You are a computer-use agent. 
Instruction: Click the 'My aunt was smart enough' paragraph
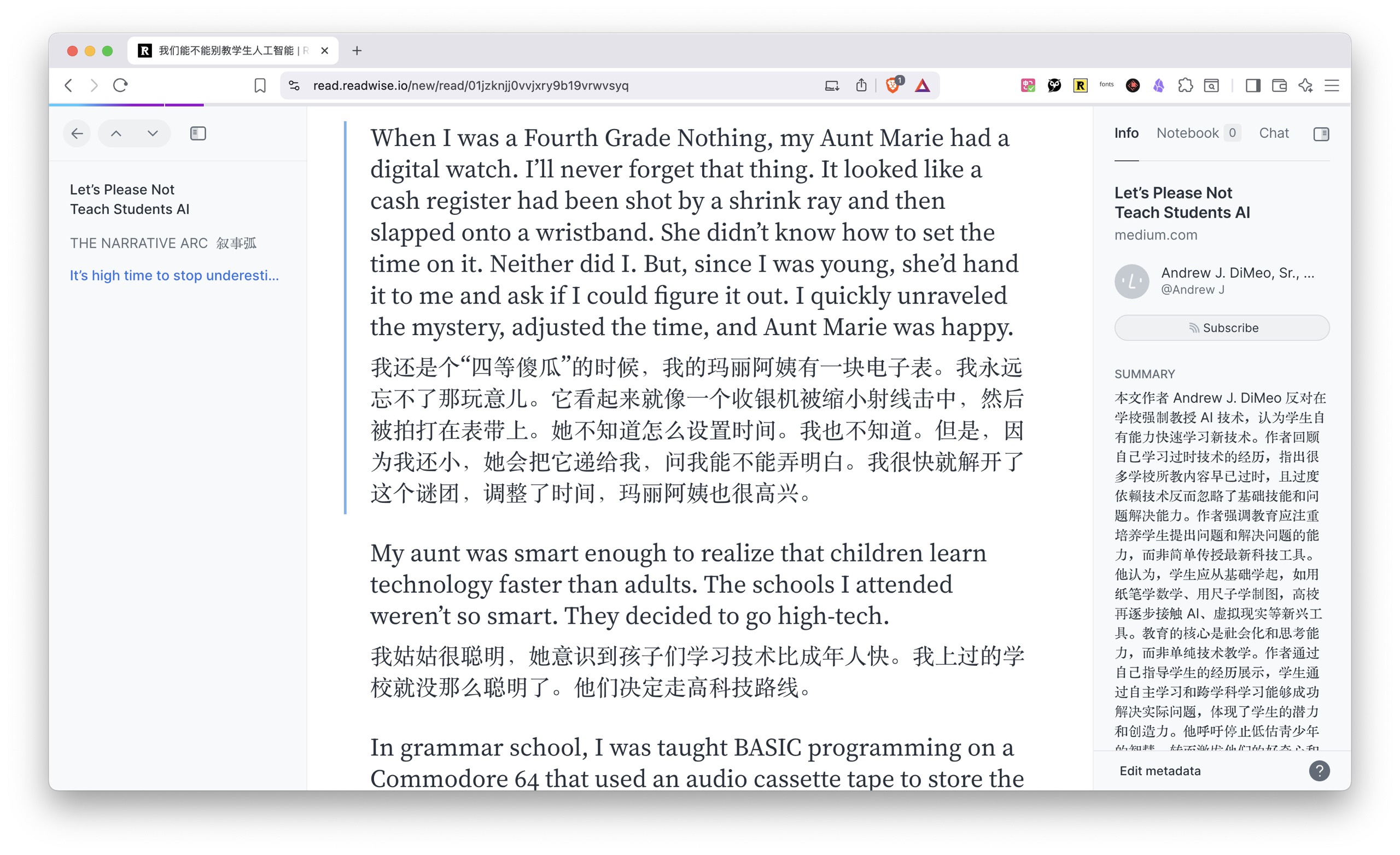point(678,584)
